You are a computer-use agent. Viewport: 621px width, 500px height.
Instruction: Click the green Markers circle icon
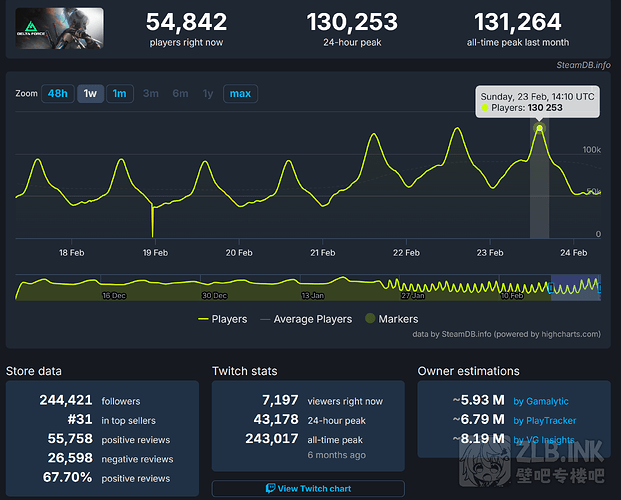coord(372,319)
